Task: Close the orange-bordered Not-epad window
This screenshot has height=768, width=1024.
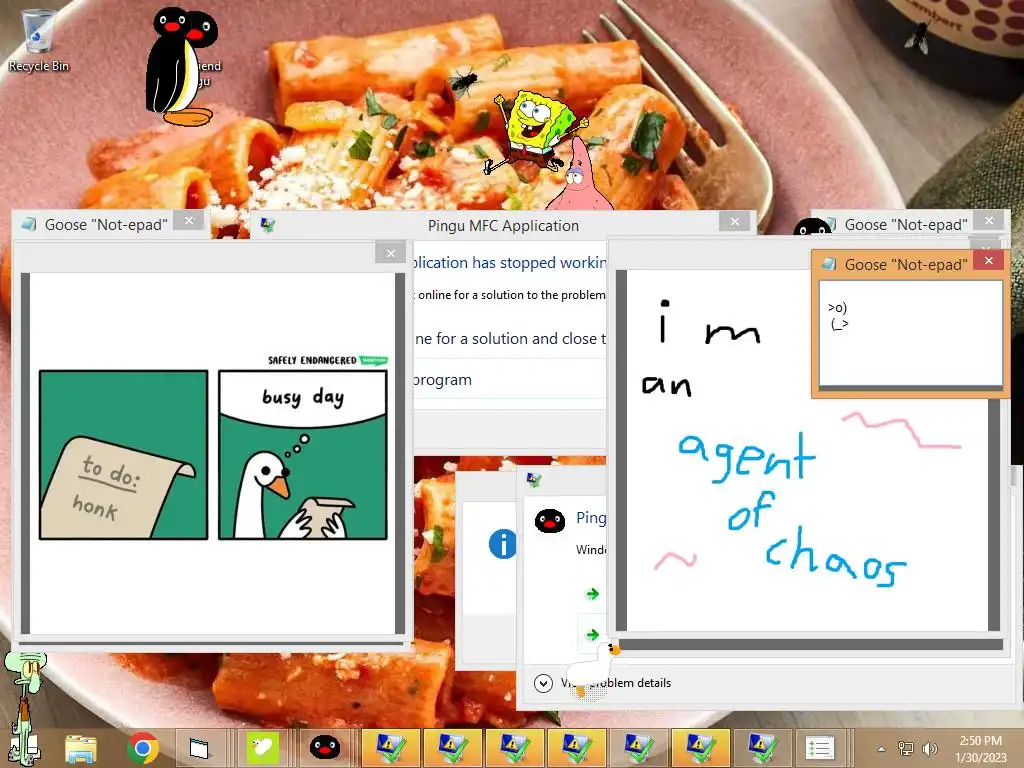Action: tap(989, 261)
